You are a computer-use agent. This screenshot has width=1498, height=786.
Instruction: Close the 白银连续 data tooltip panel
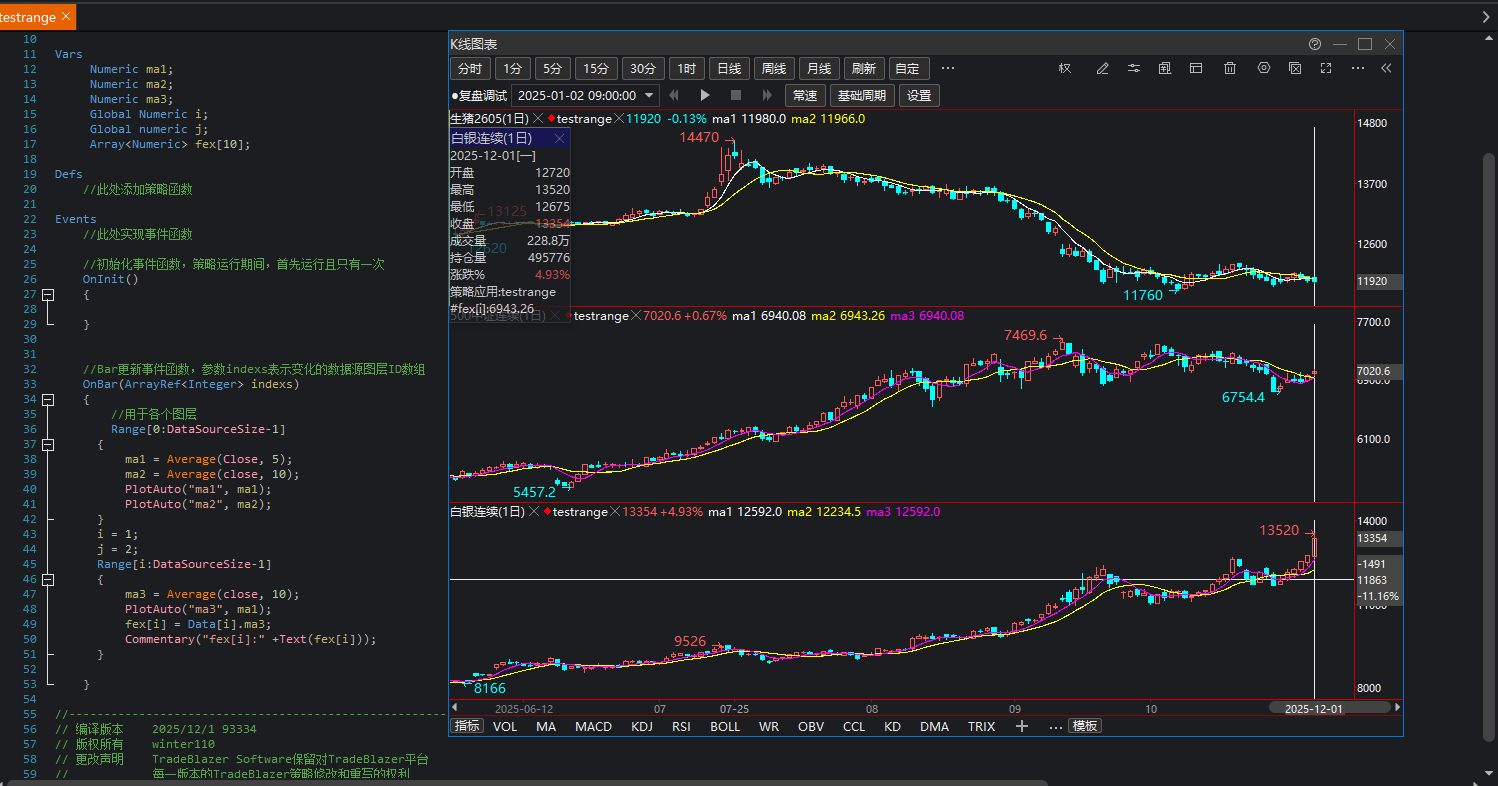(x=559, y=139)
